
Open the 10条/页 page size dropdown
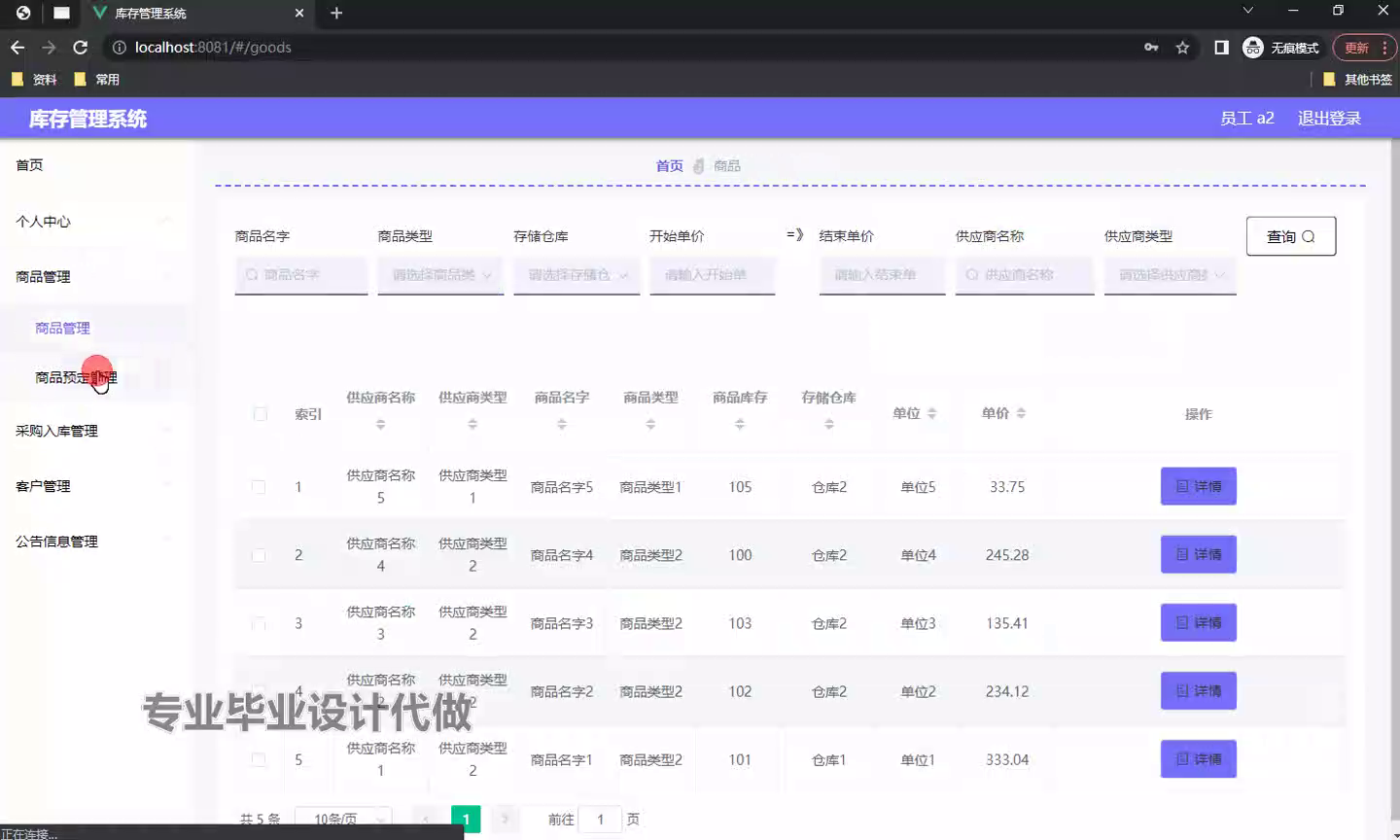343,819
